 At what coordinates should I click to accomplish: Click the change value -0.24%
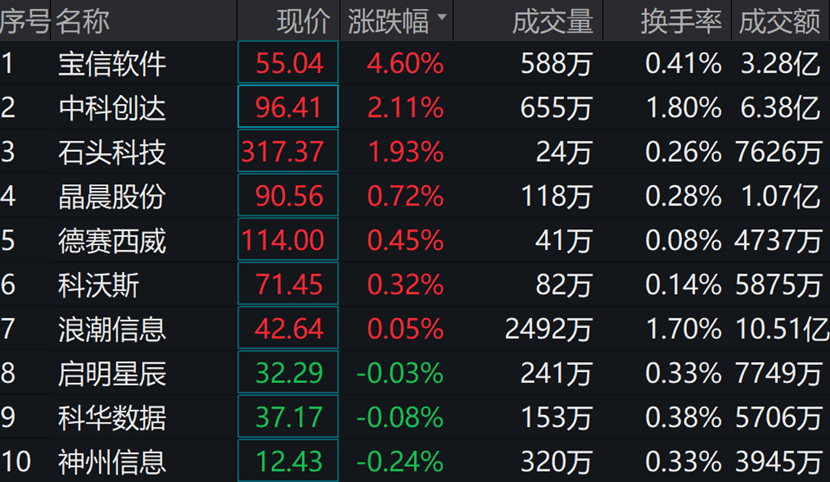tap(400, 462)
